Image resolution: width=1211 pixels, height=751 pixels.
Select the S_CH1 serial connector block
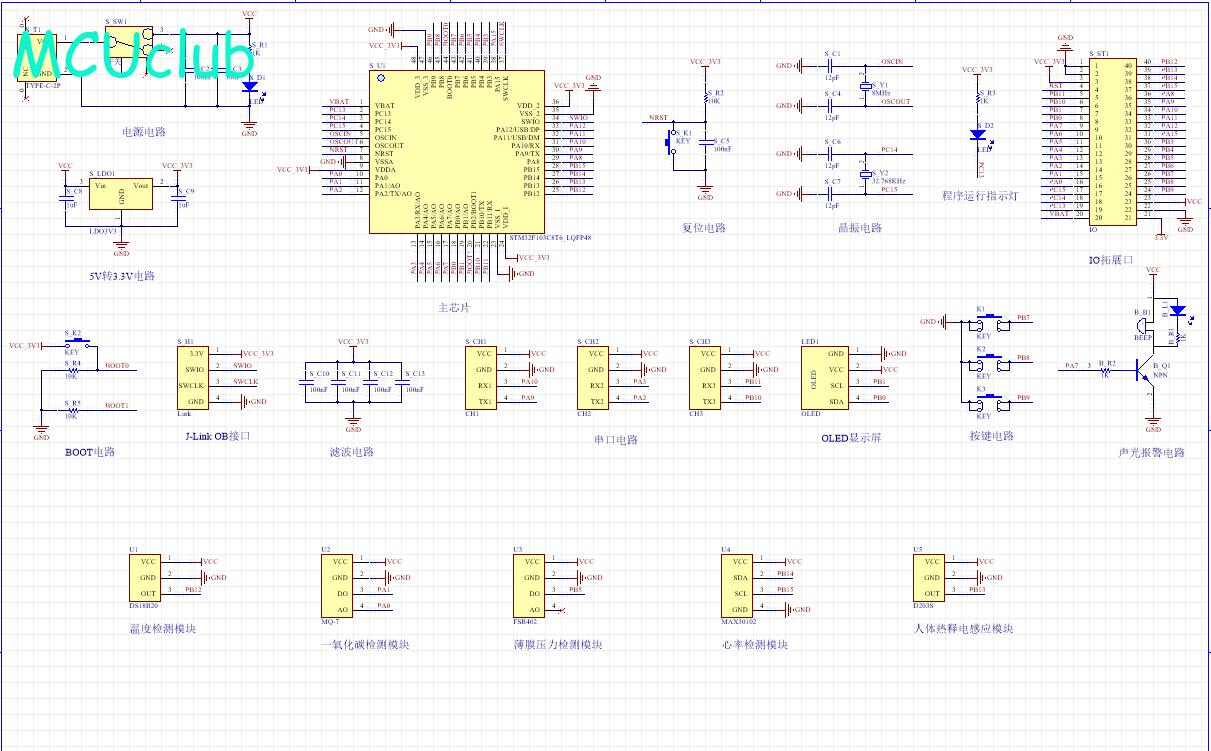[482, 377]
